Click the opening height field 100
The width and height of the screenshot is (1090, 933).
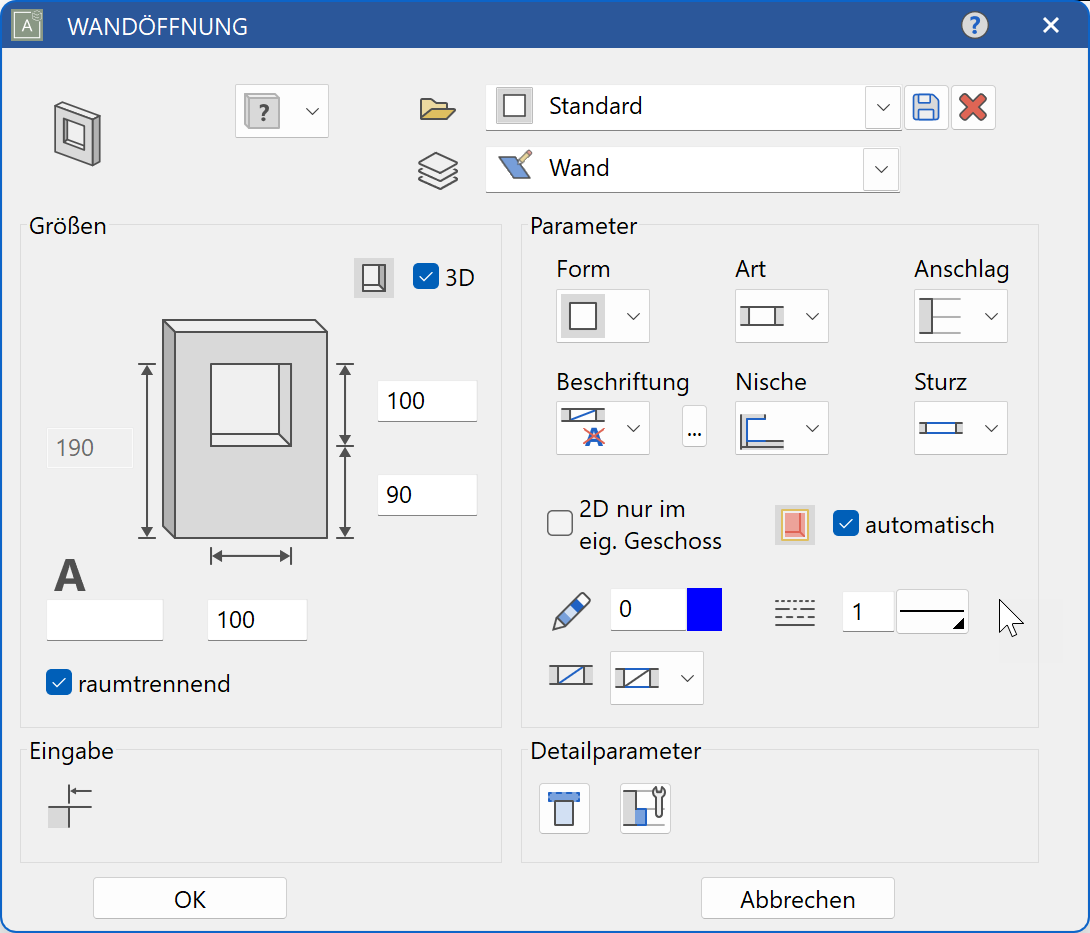click(x=428, y=401)
